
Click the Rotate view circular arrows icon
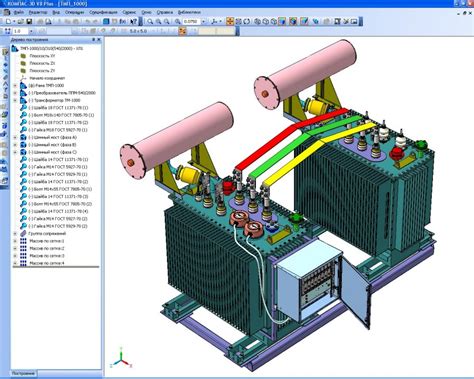247,22
